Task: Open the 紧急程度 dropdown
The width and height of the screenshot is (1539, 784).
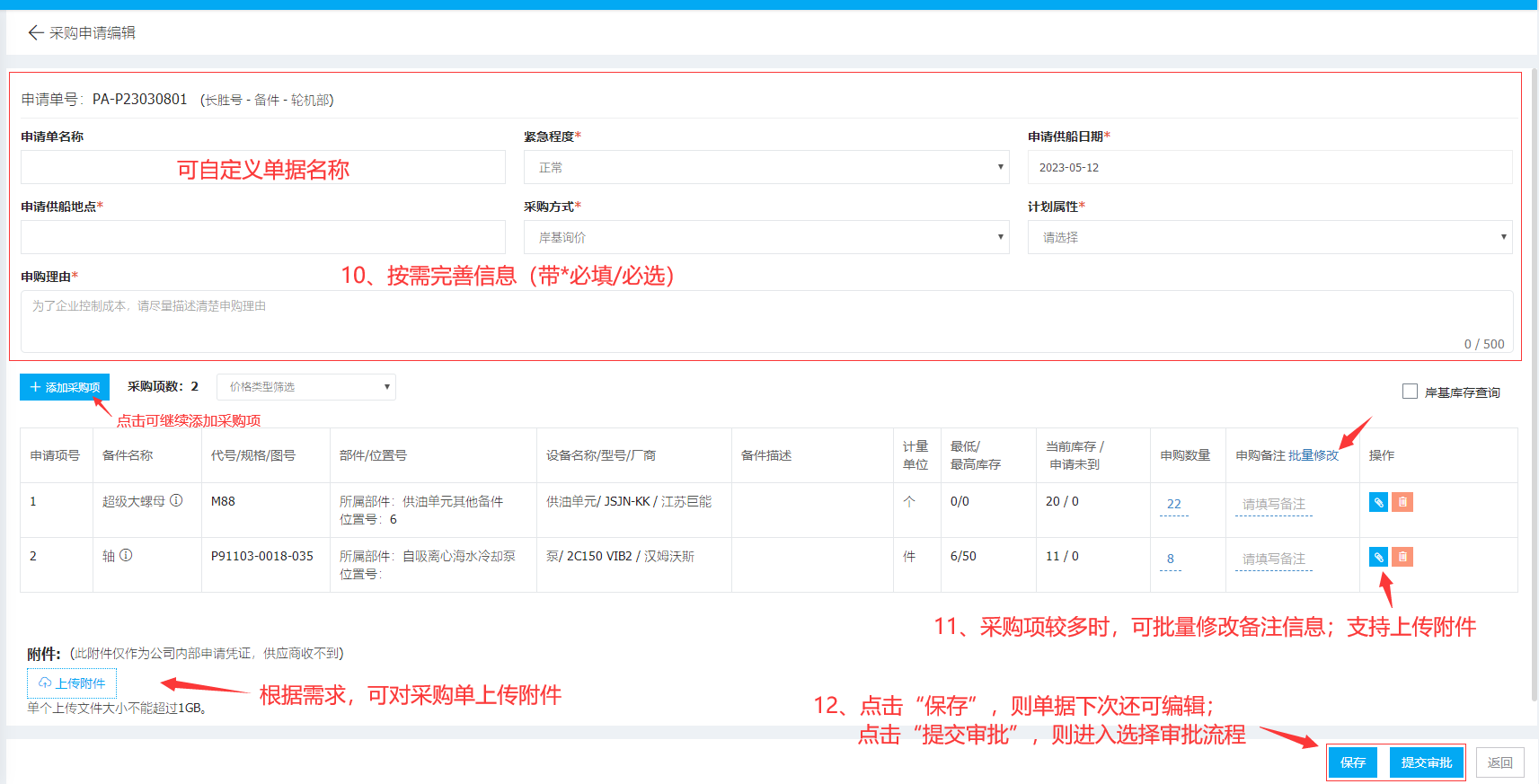Action: point(766,167)
